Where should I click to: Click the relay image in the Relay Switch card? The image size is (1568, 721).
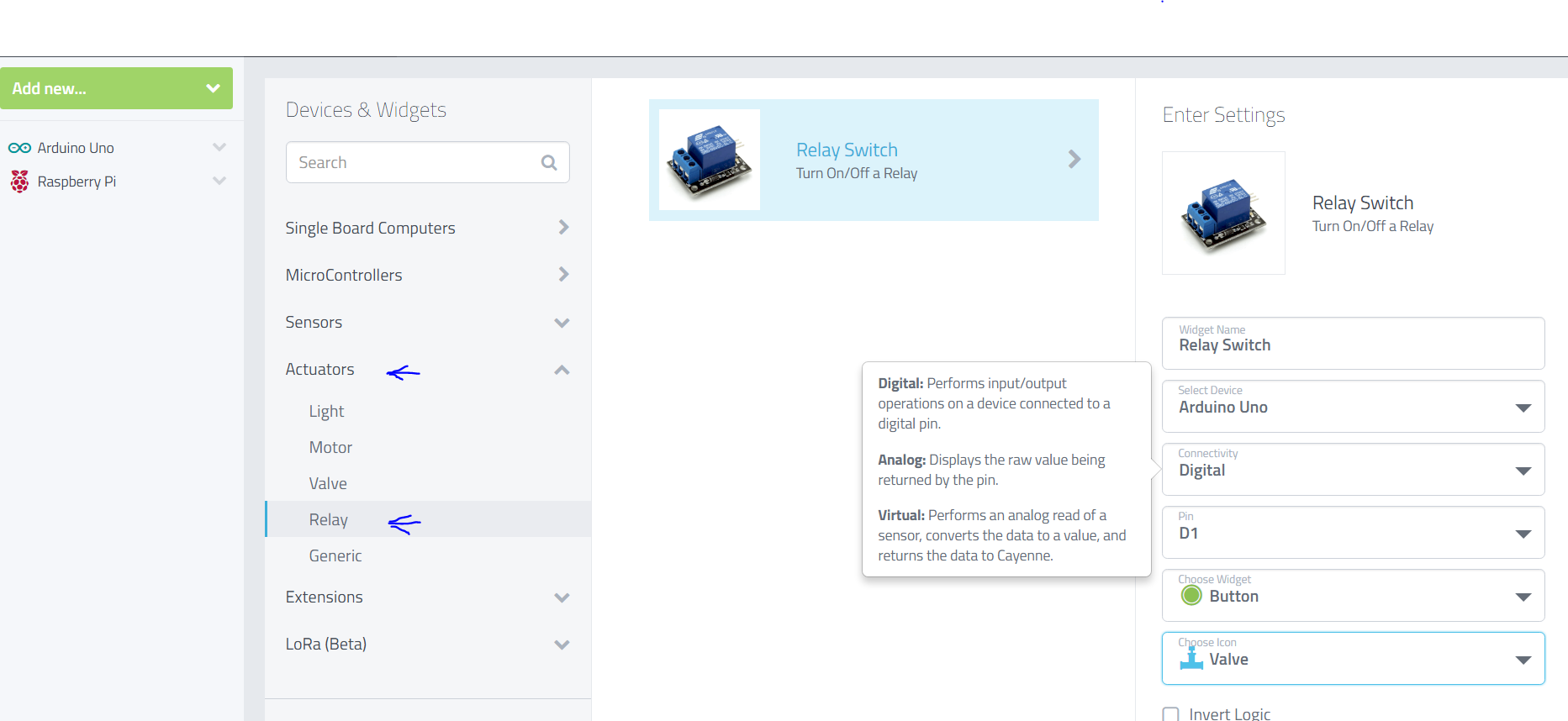[709, 160]
